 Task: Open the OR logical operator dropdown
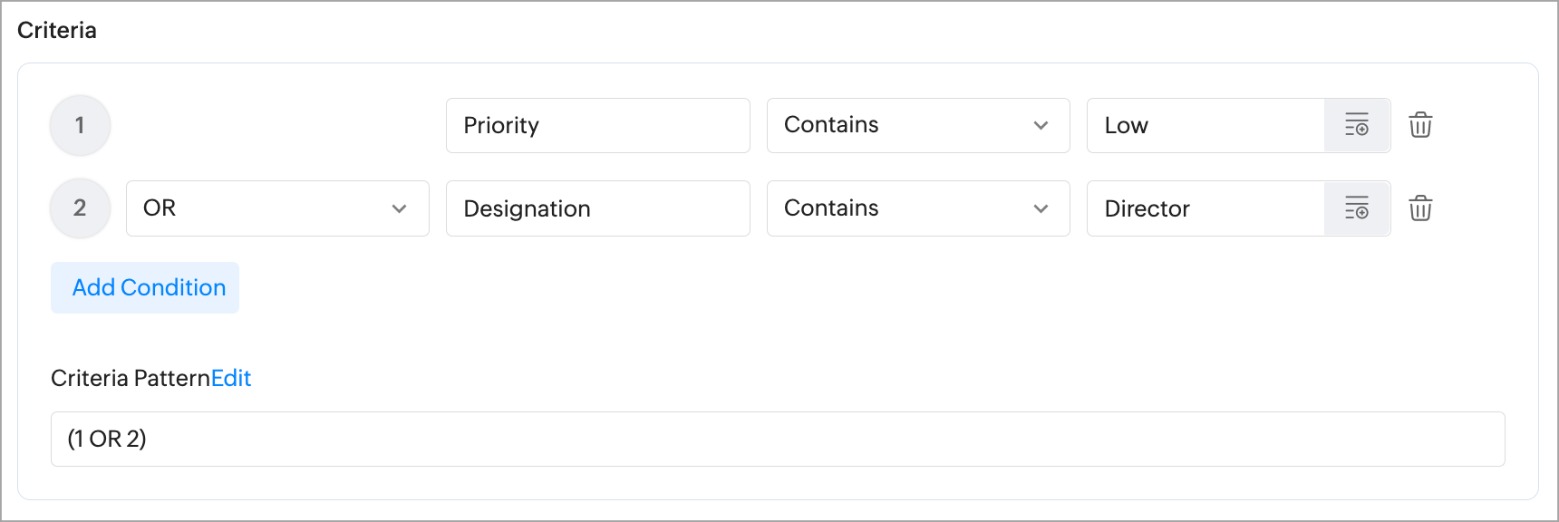(x=277, y=209)
